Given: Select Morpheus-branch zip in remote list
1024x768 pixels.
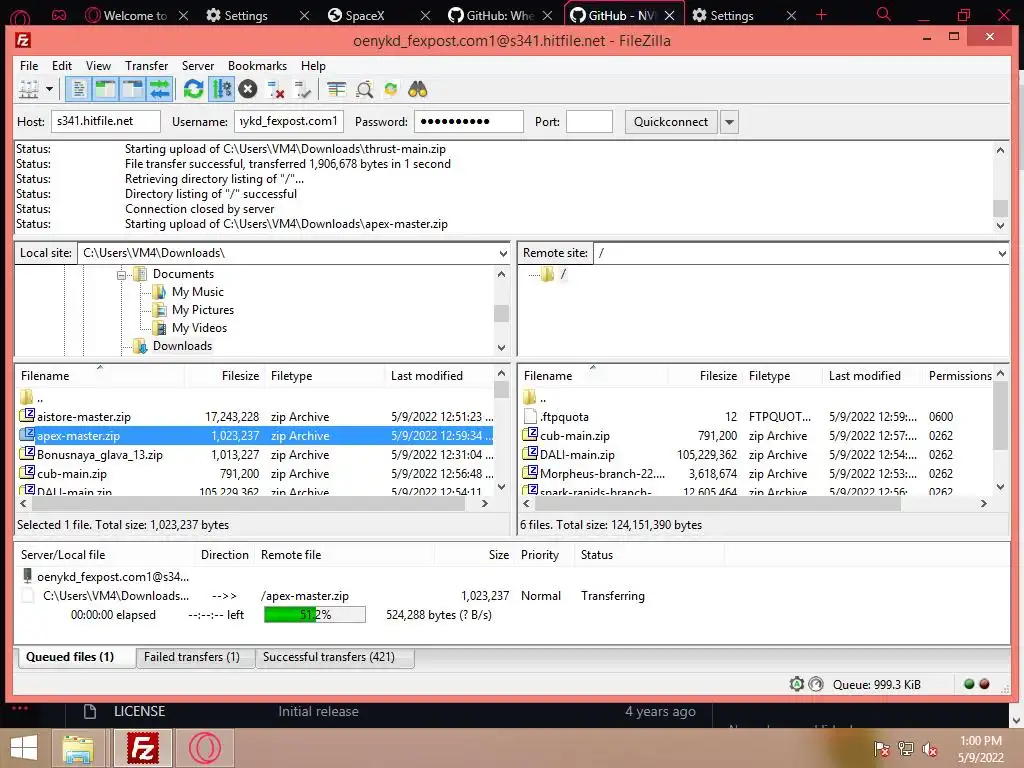Looking at the screenshot, I should pos(756,473).
